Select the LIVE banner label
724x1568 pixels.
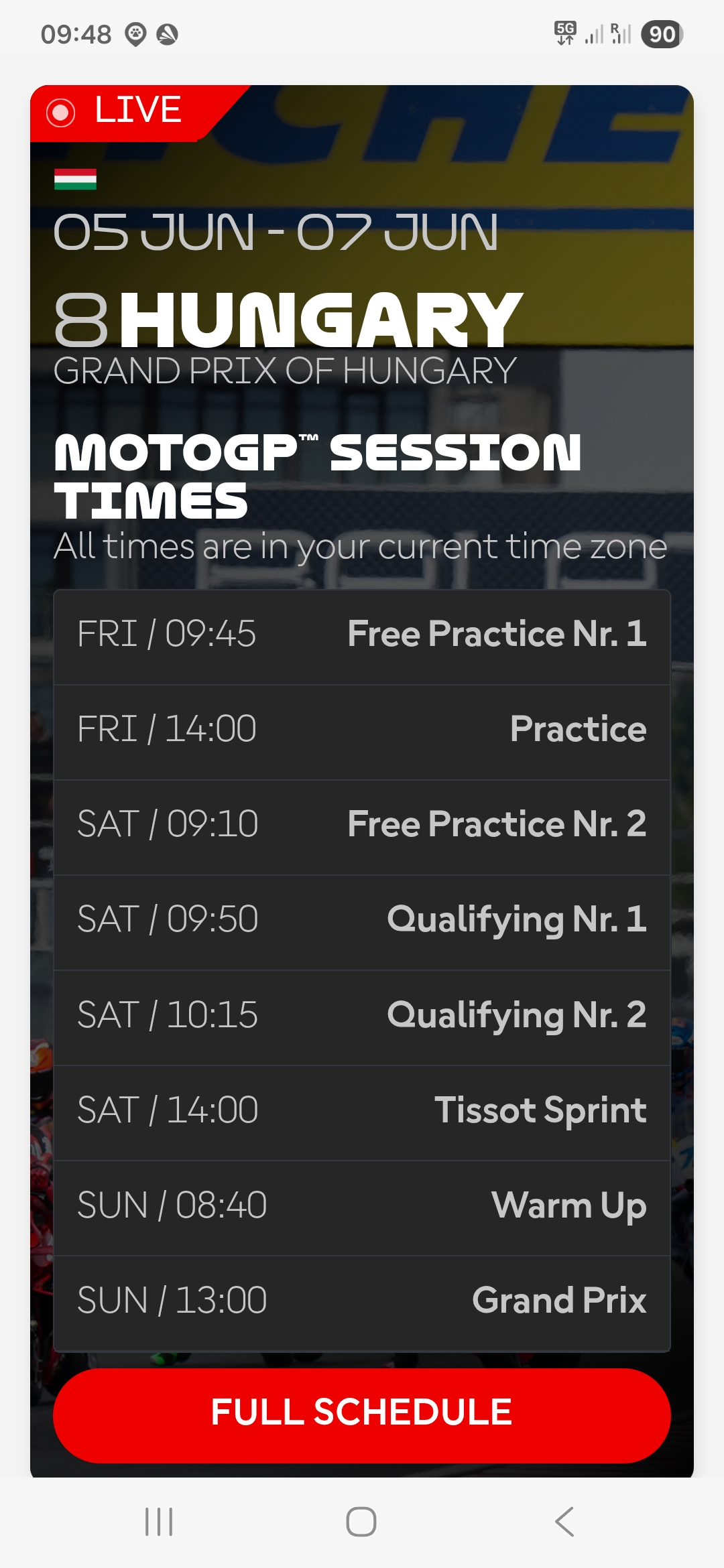[x=138, y=110]
